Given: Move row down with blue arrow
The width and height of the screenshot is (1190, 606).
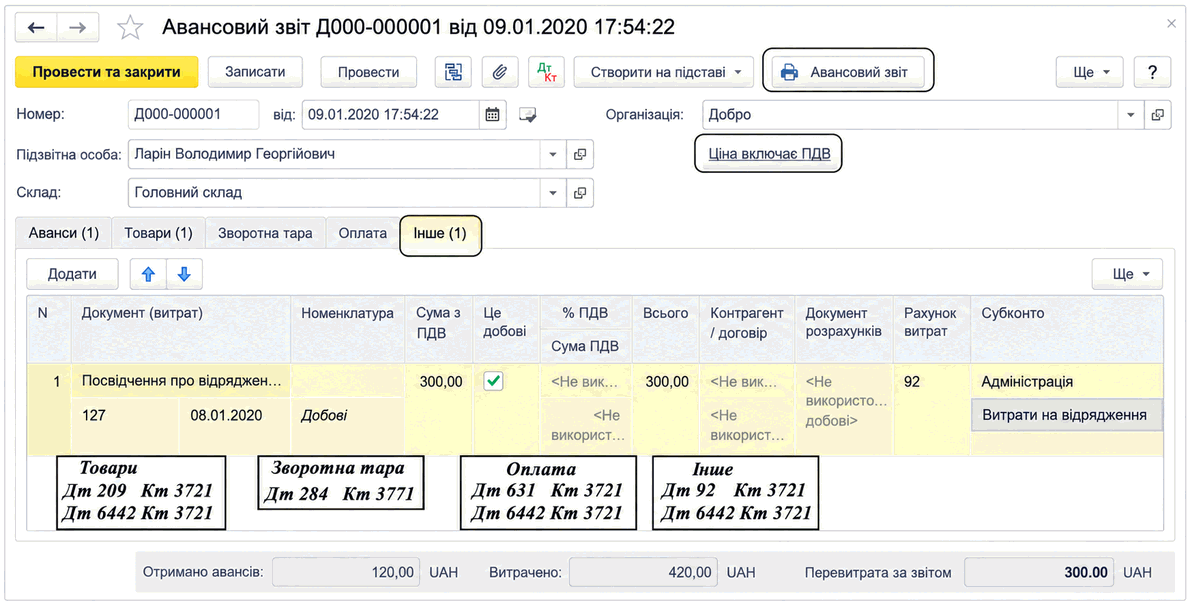Looking at the screenshot, I should (x=184, y=274).
